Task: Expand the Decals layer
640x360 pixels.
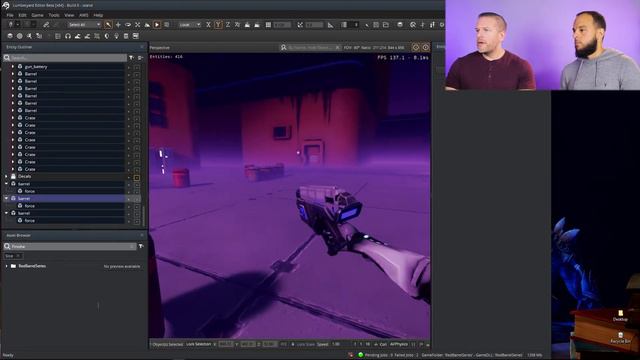Action: coord(6,177)
